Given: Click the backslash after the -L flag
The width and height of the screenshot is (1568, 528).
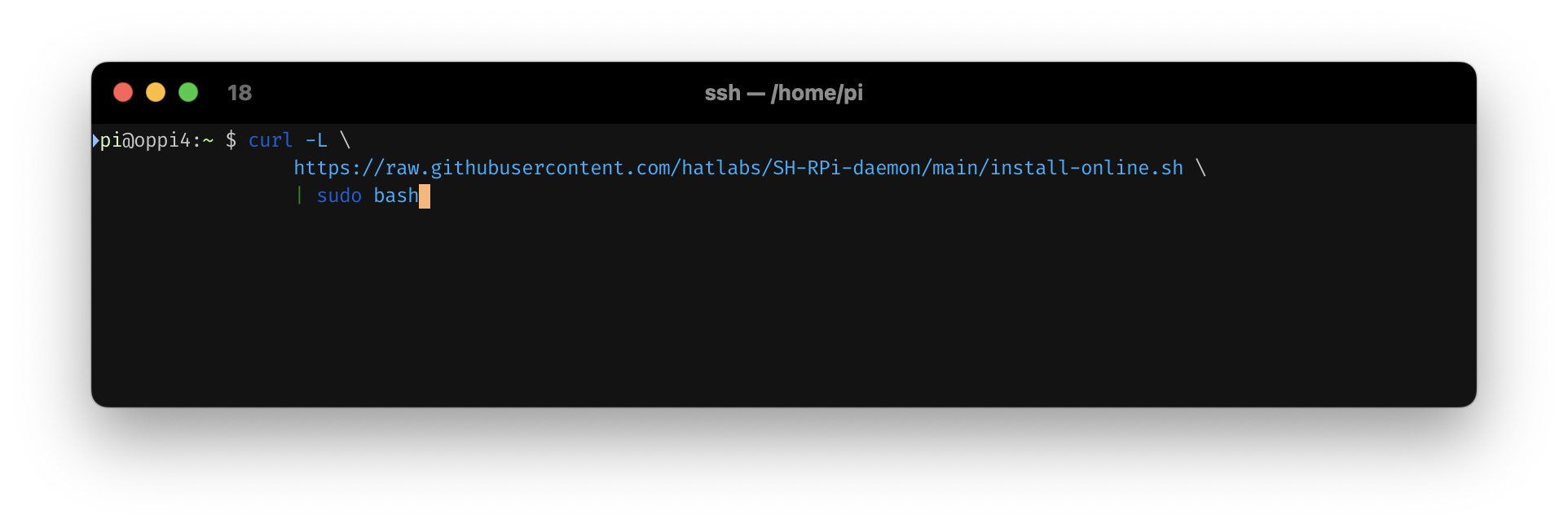Looking at the screenshot, I should (x=346, y=141).
